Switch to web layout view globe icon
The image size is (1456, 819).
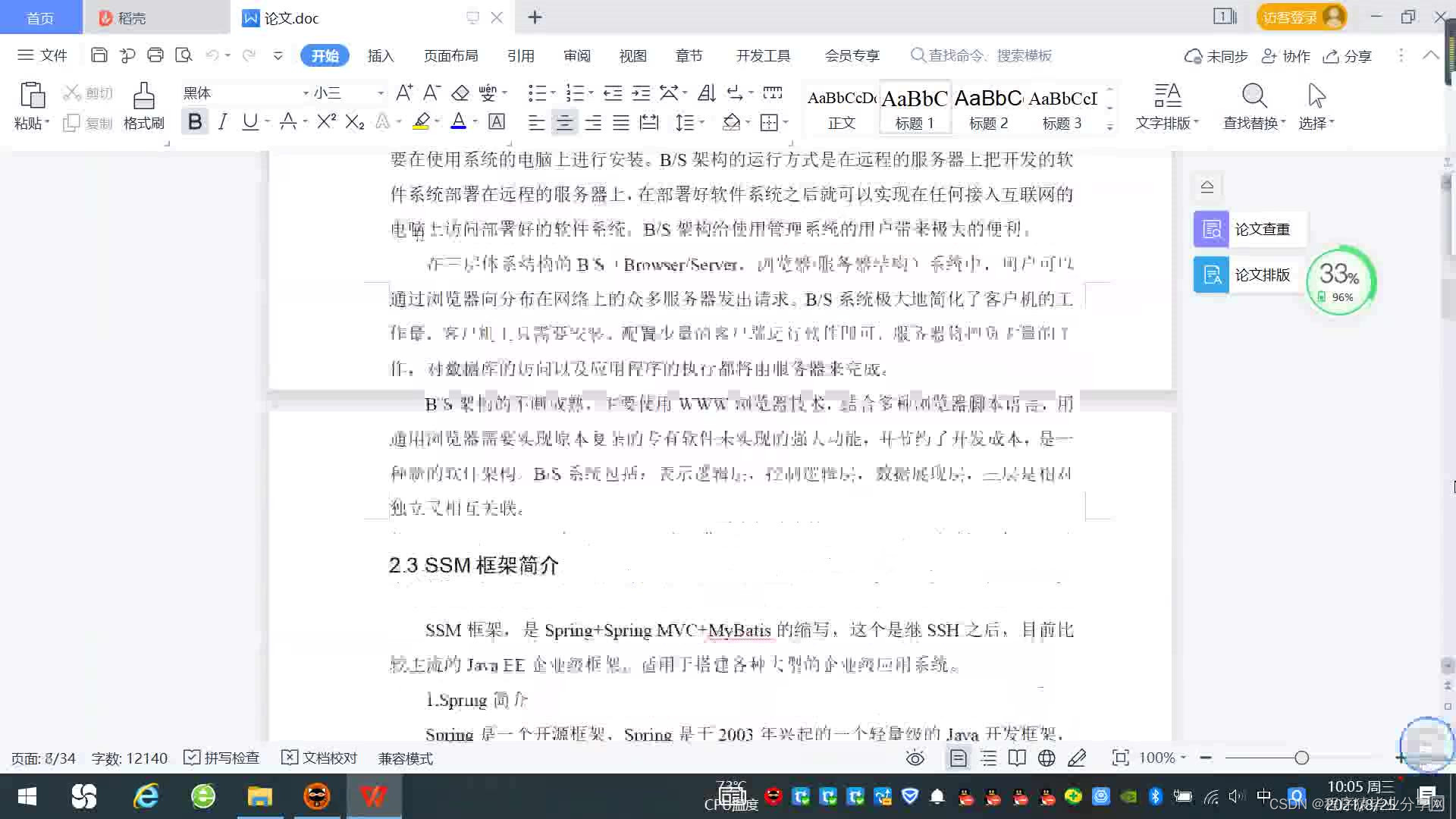tap(1046, 758)
